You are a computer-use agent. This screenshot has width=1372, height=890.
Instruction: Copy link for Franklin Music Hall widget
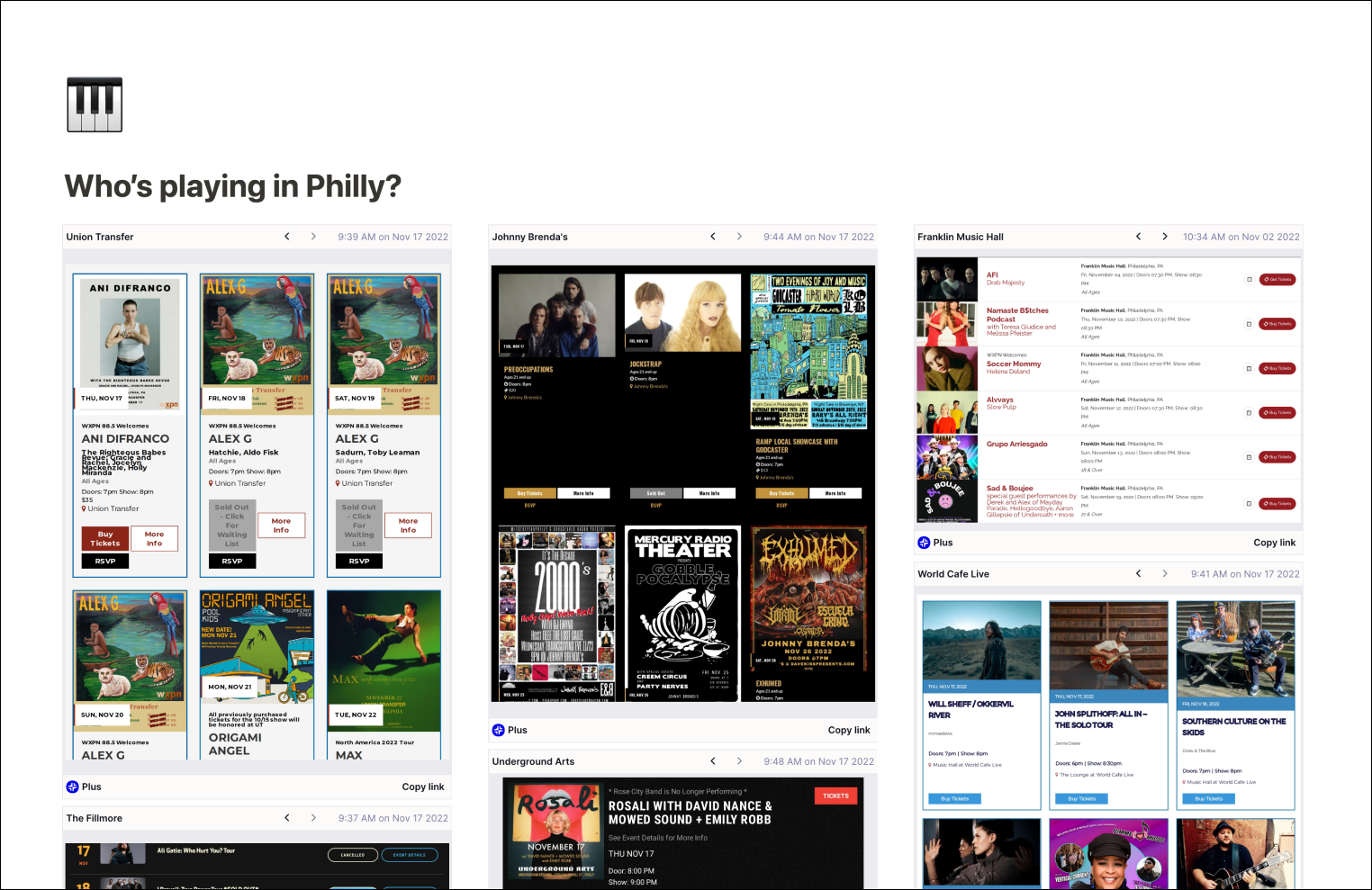pyautogui.click(x=1275, y=543)
